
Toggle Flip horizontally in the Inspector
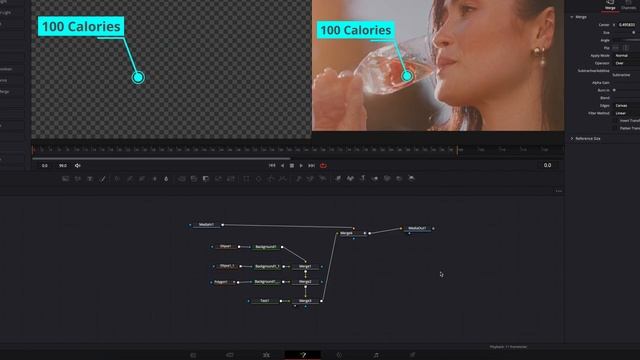pyautogui.click(x=616, y=48)
